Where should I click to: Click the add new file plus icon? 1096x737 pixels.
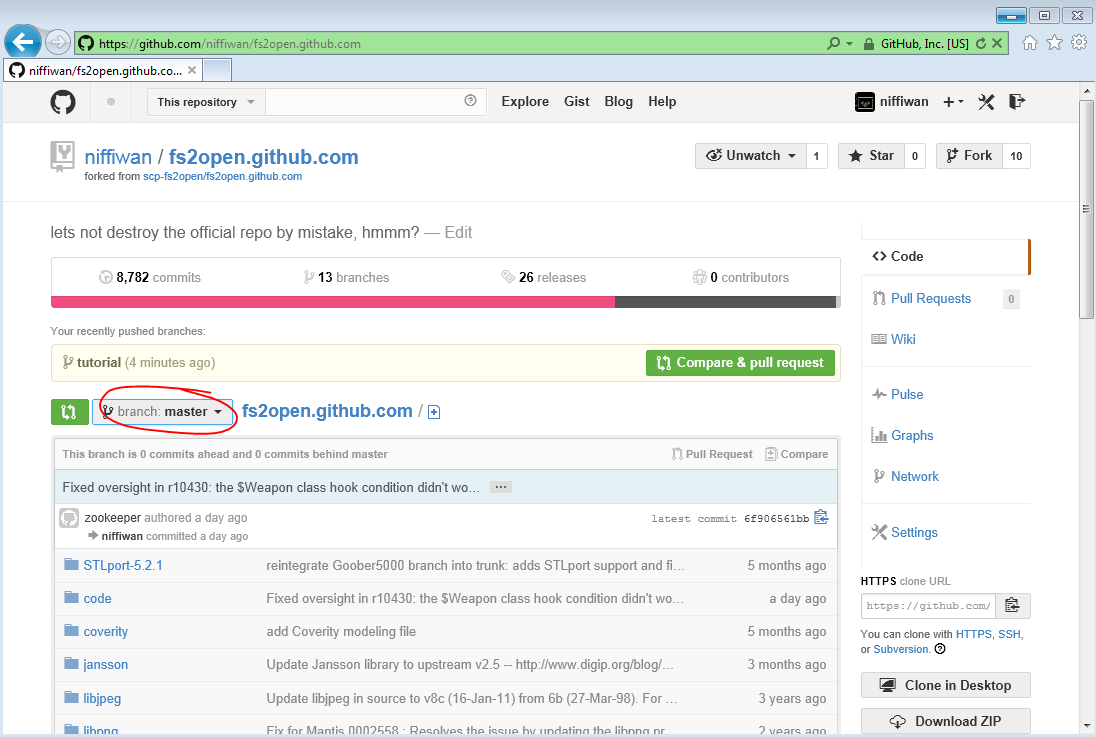(x=434, y=412)
